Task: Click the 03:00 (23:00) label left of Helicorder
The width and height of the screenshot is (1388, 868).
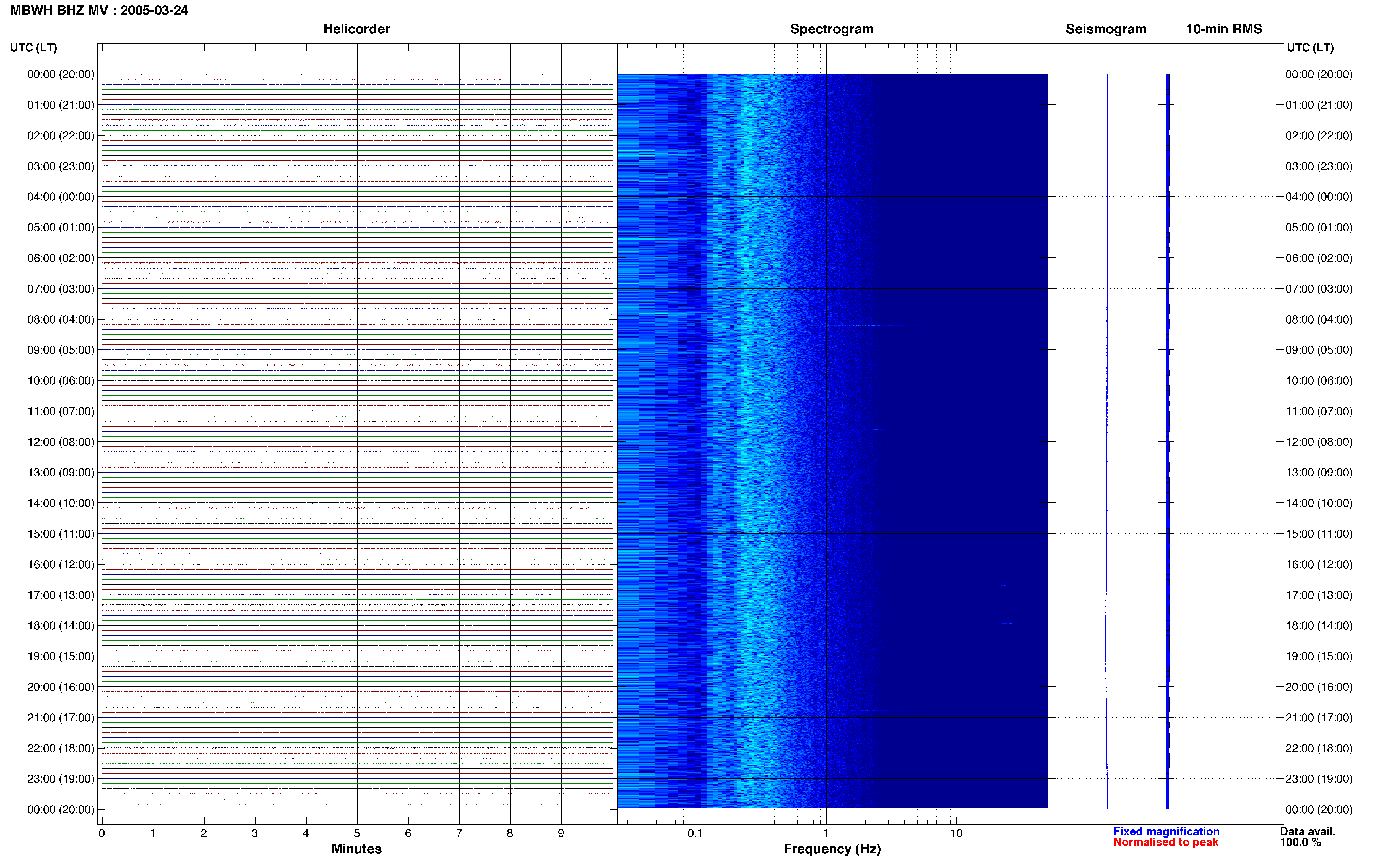Action: point(61,166)
